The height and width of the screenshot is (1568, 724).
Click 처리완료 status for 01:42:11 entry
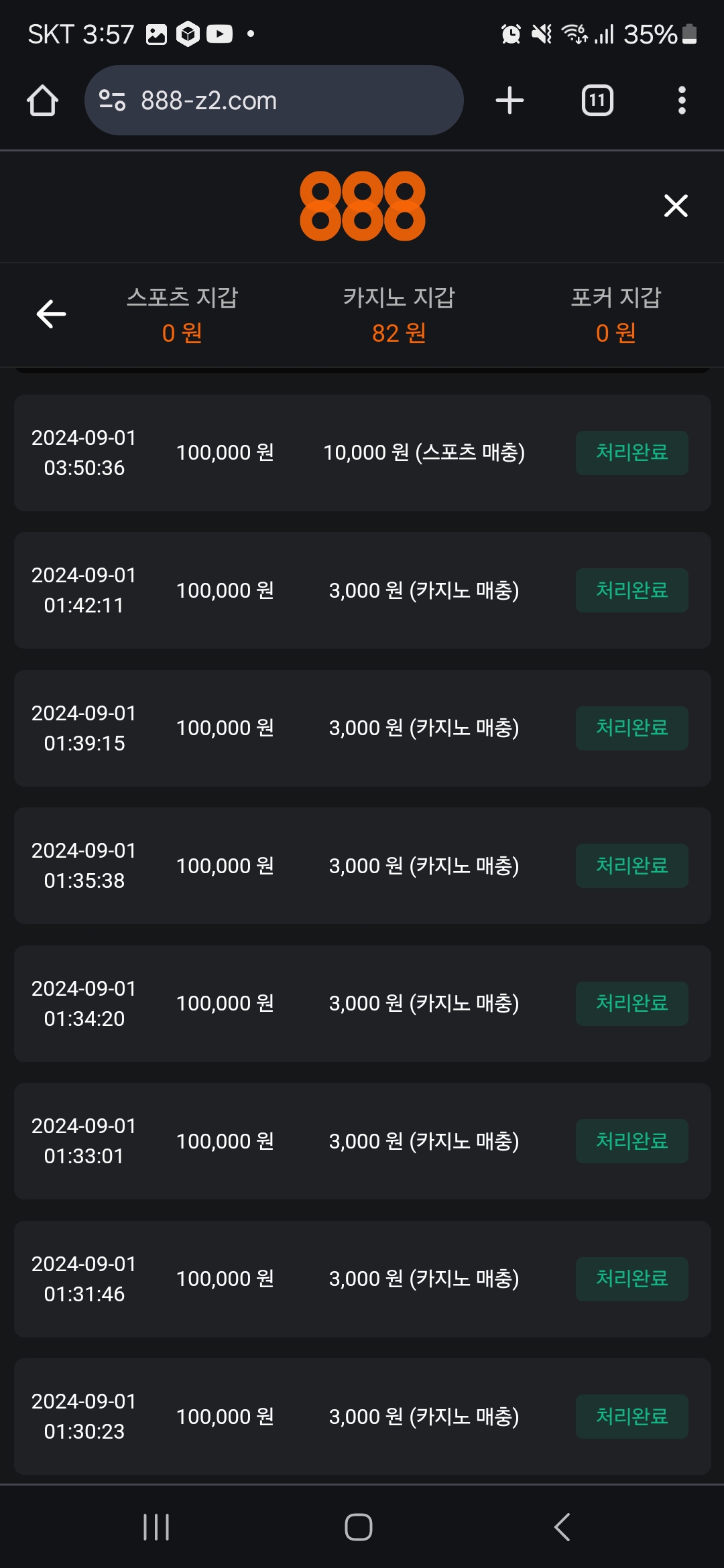point(631,590)
